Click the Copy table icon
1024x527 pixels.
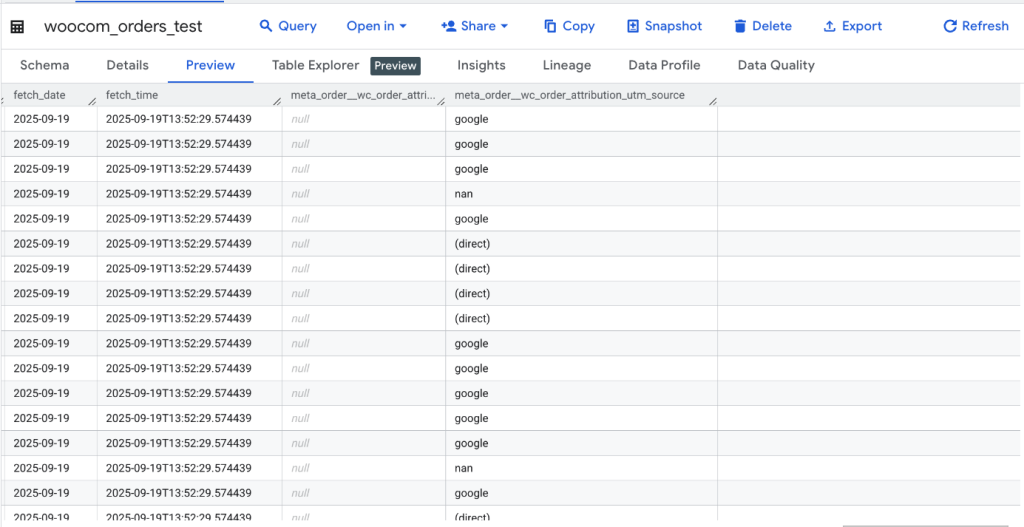(x=551, y=26)
